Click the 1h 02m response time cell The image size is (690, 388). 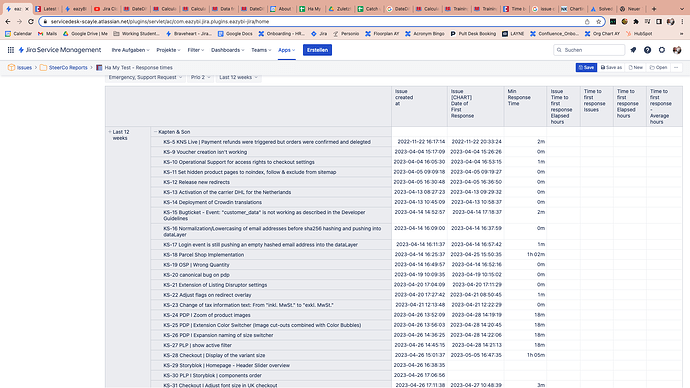coord(525,255)
